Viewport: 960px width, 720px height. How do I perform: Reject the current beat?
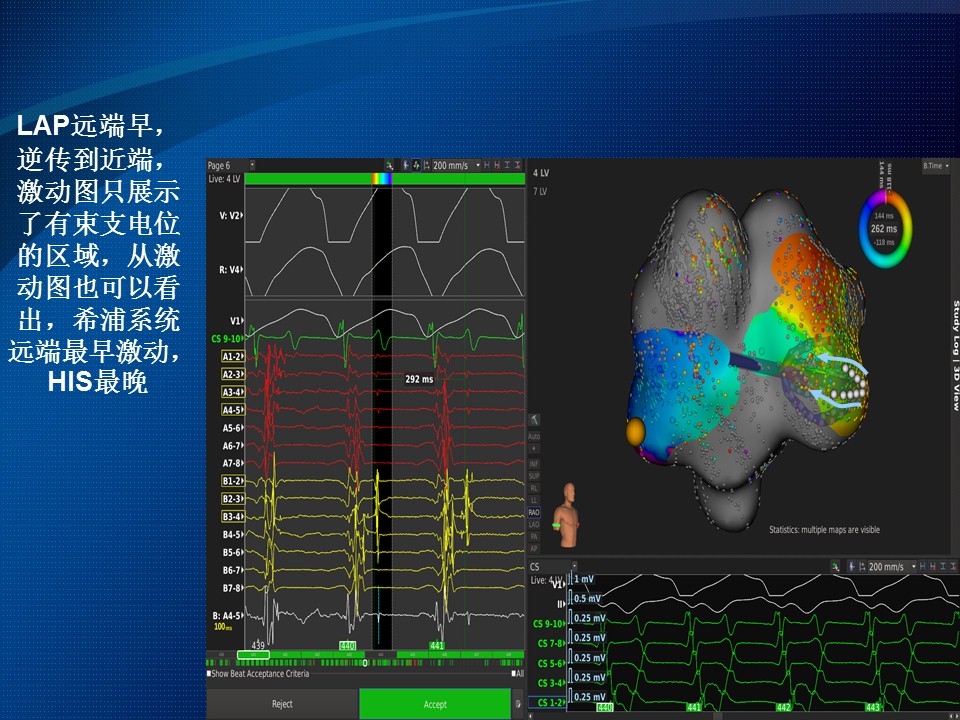(282, 704)
